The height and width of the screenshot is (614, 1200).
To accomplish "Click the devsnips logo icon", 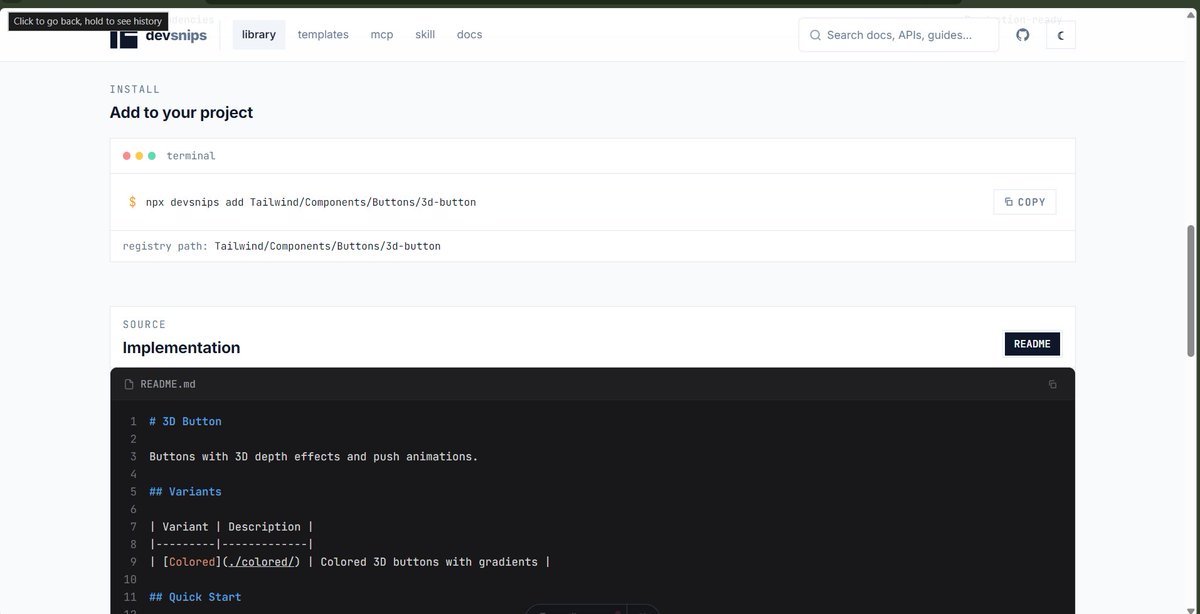I will click(123, 38).
